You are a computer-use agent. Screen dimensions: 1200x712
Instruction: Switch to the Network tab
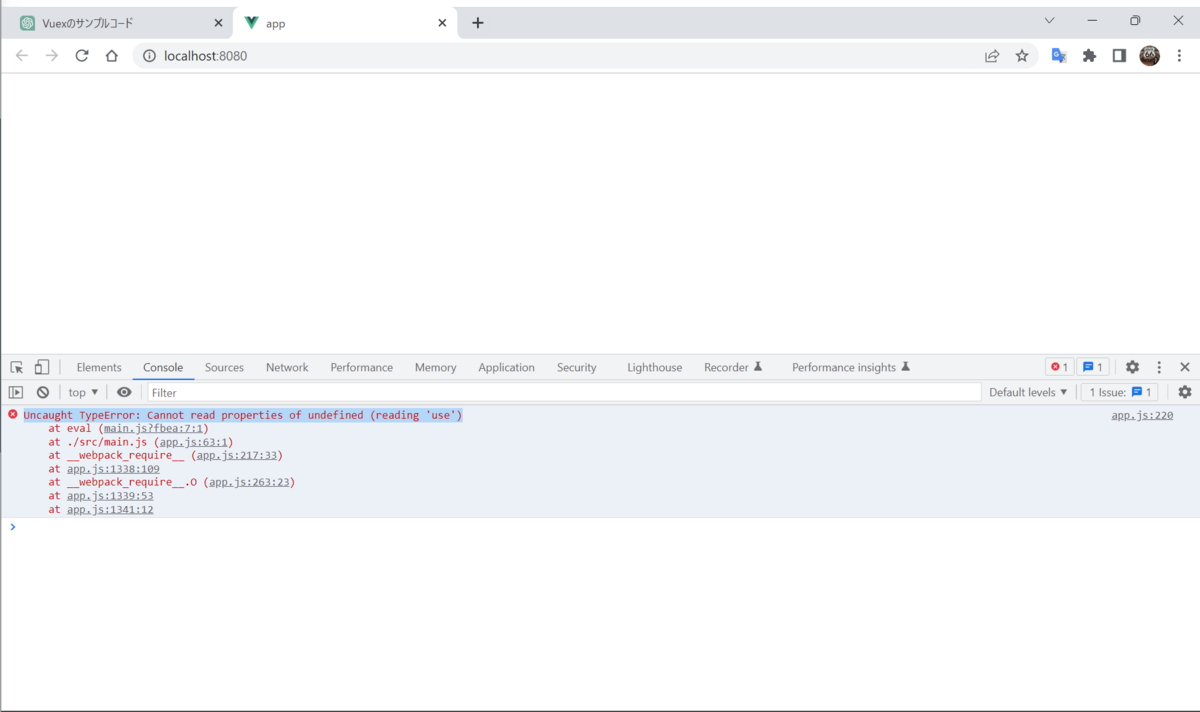pyautogui.click(x=287, y=367)
